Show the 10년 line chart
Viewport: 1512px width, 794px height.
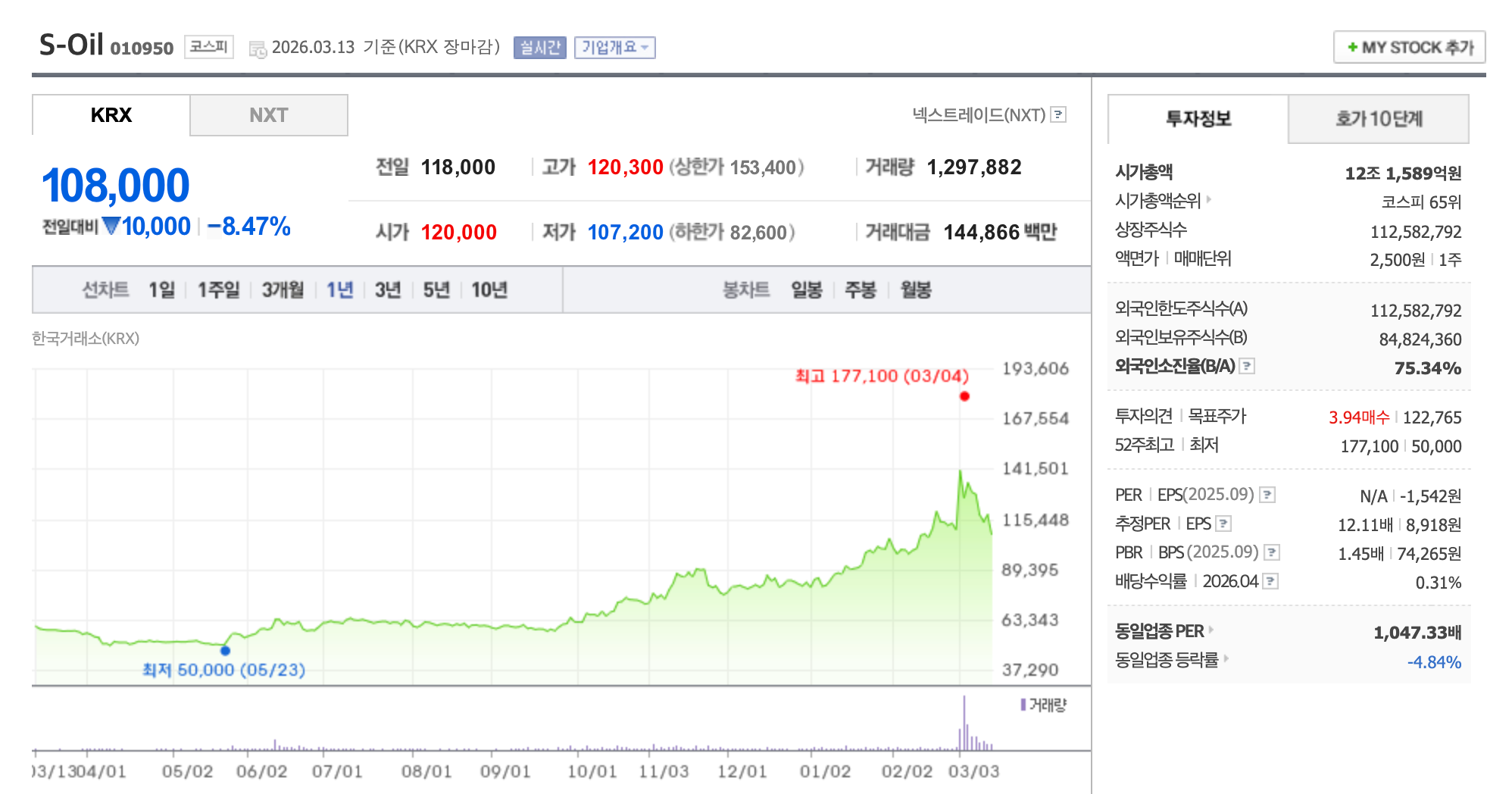[x=489, y=290]
